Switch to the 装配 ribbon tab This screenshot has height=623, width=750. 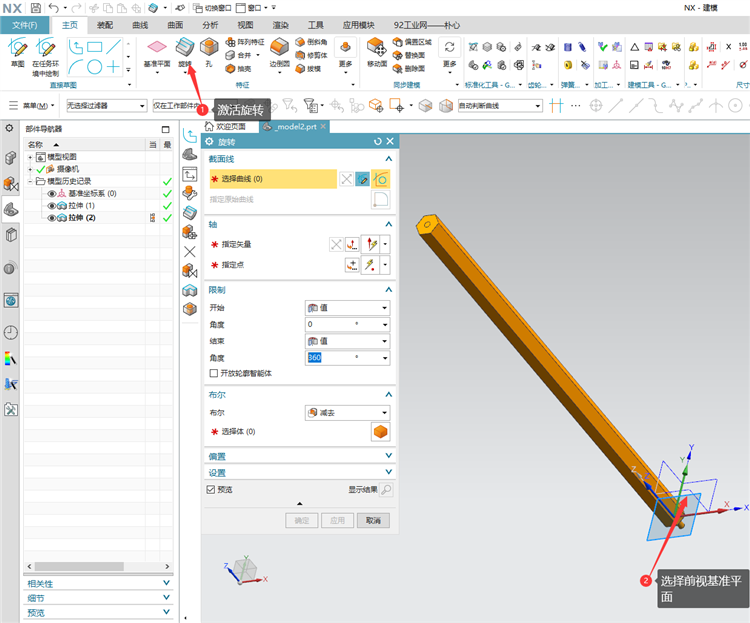click(105, 25)
